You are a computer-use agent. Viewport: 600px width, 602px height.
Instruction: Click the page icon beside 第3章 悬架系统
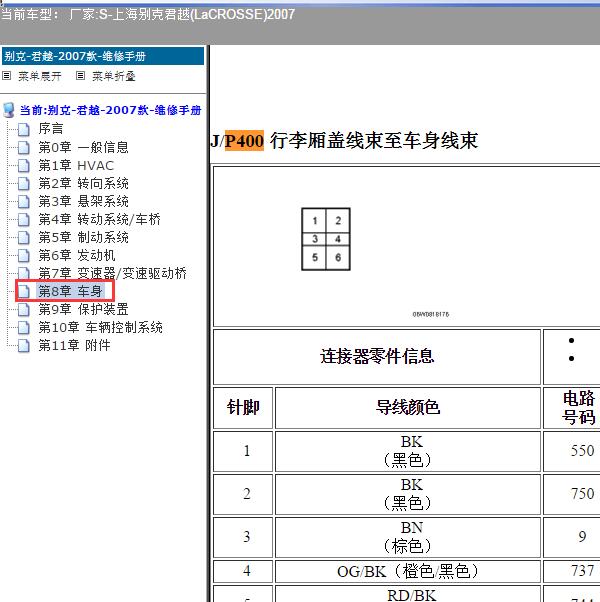point(24,202)
